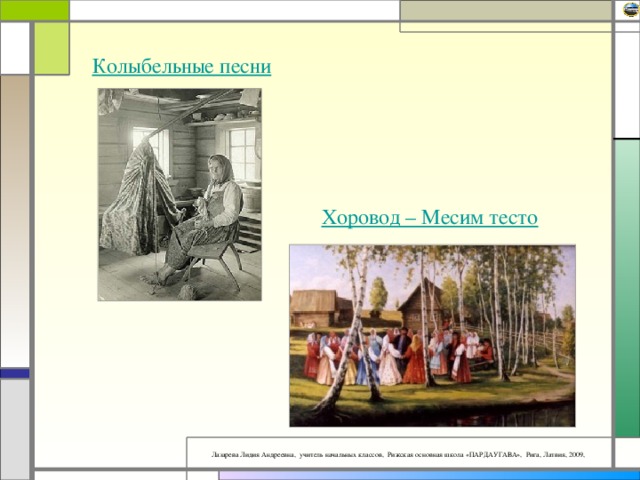The image size is (640, 480).
Task: Click the round logo icon in the top corner
Action: pyautogui.click(x=631, y=9)
